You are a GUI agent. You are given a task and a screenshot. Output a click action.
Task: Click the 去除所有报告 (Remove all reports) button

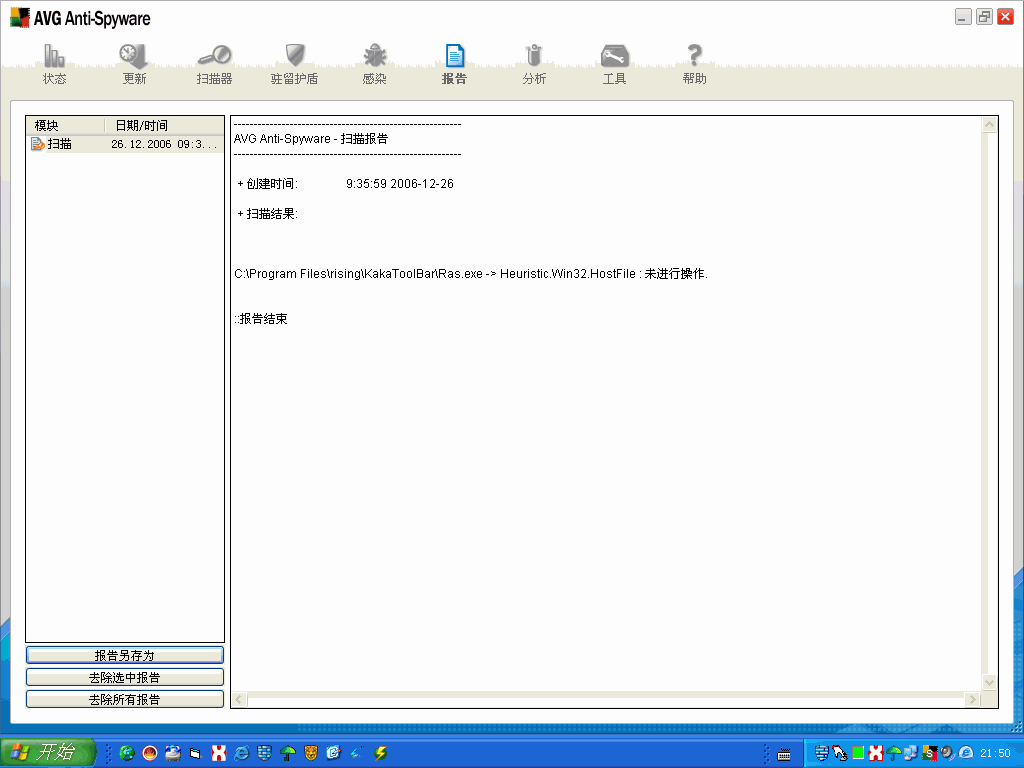125,699
